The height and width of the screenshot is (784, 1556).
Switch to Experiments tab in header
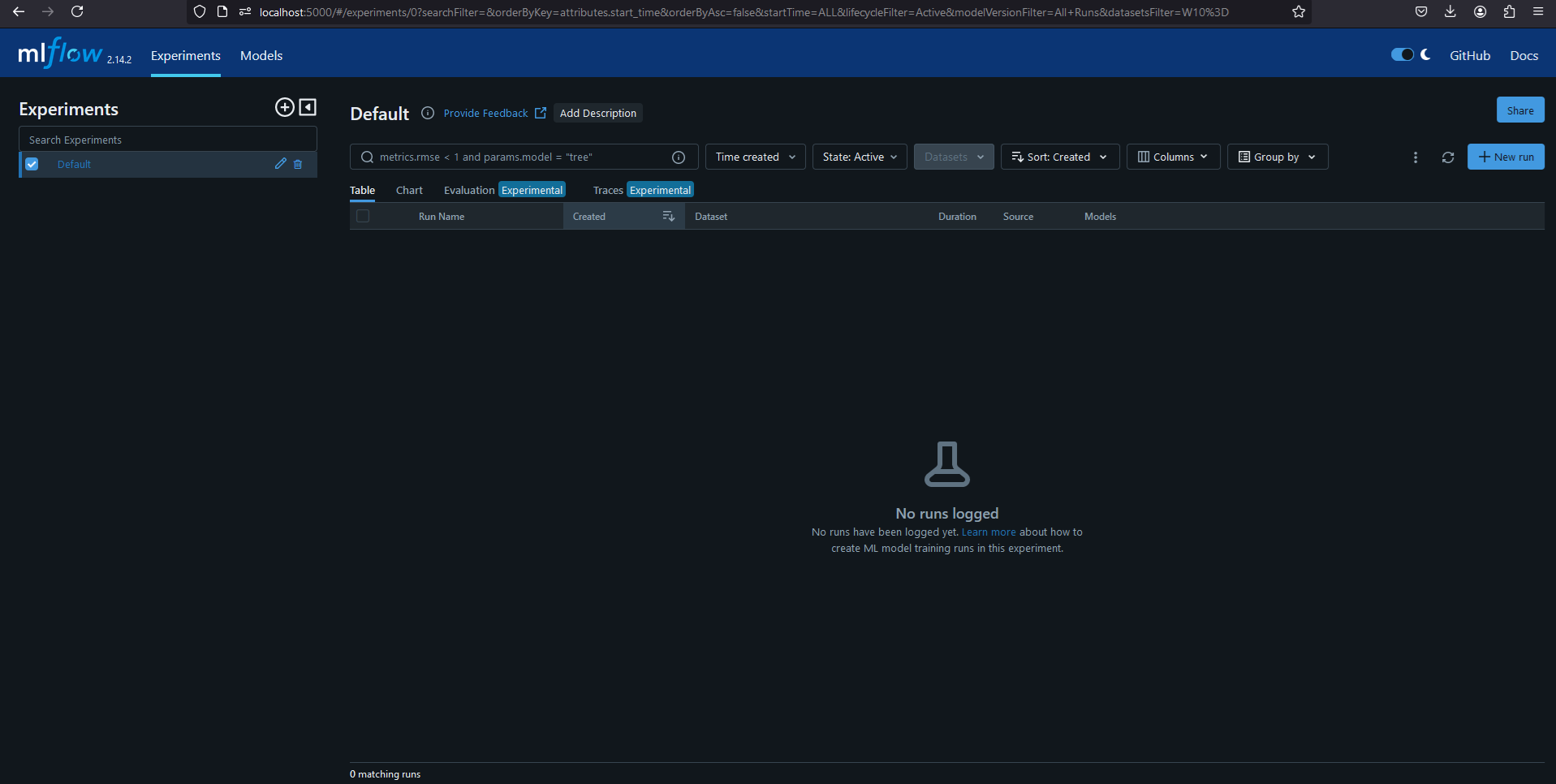[186, 55]
